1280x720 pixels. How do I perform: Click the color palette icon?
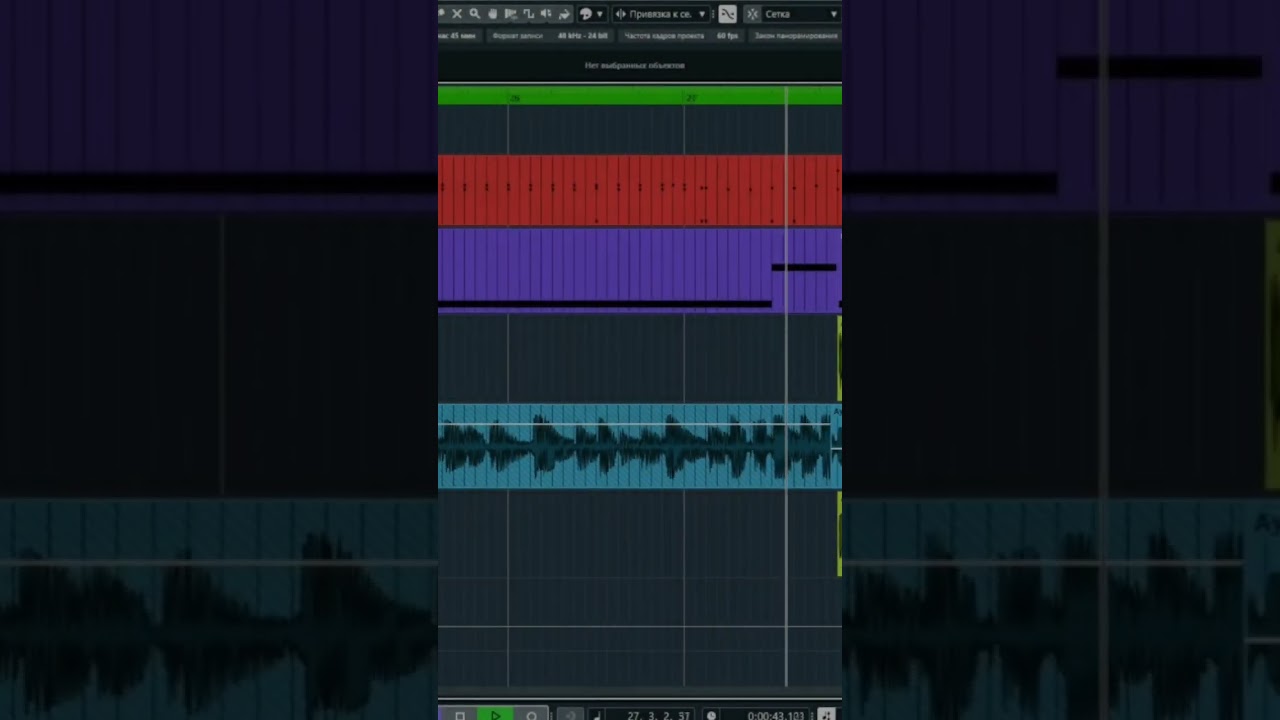tap(586, 14)
